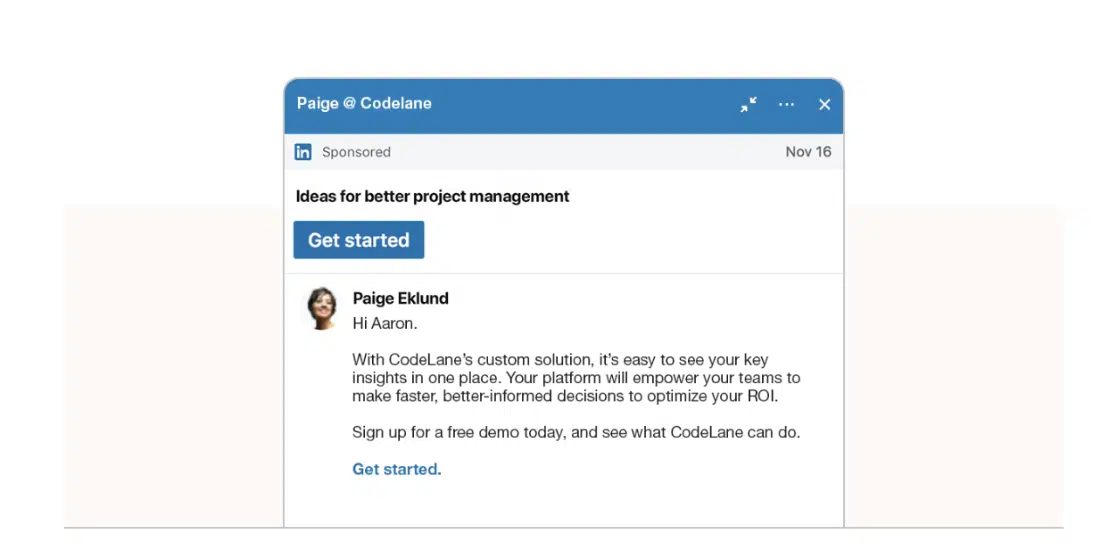This screenshot has height=548, width=1098.
Task: Click the blue Get started button
Action: point(359,240)
